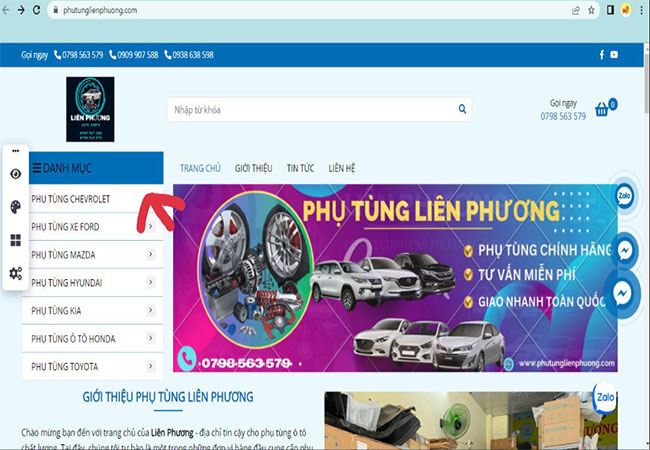This screenshot has height=450, width=650.
Task: Click the eye preview icon on floating toolbar
Action: click(16, 174)
